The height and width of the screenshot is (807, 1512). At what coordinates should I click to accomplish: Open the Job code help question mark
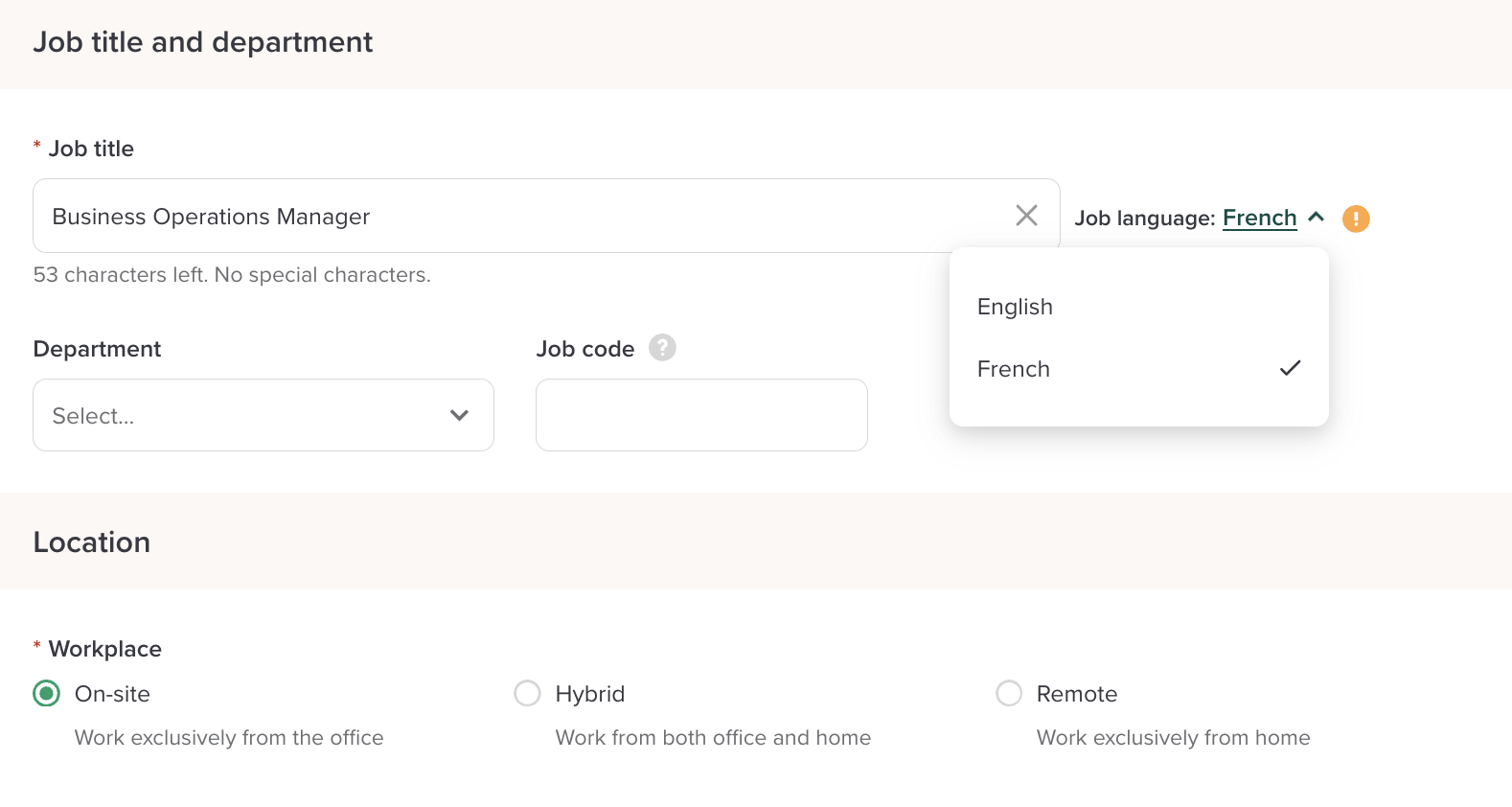click(662, 347)
